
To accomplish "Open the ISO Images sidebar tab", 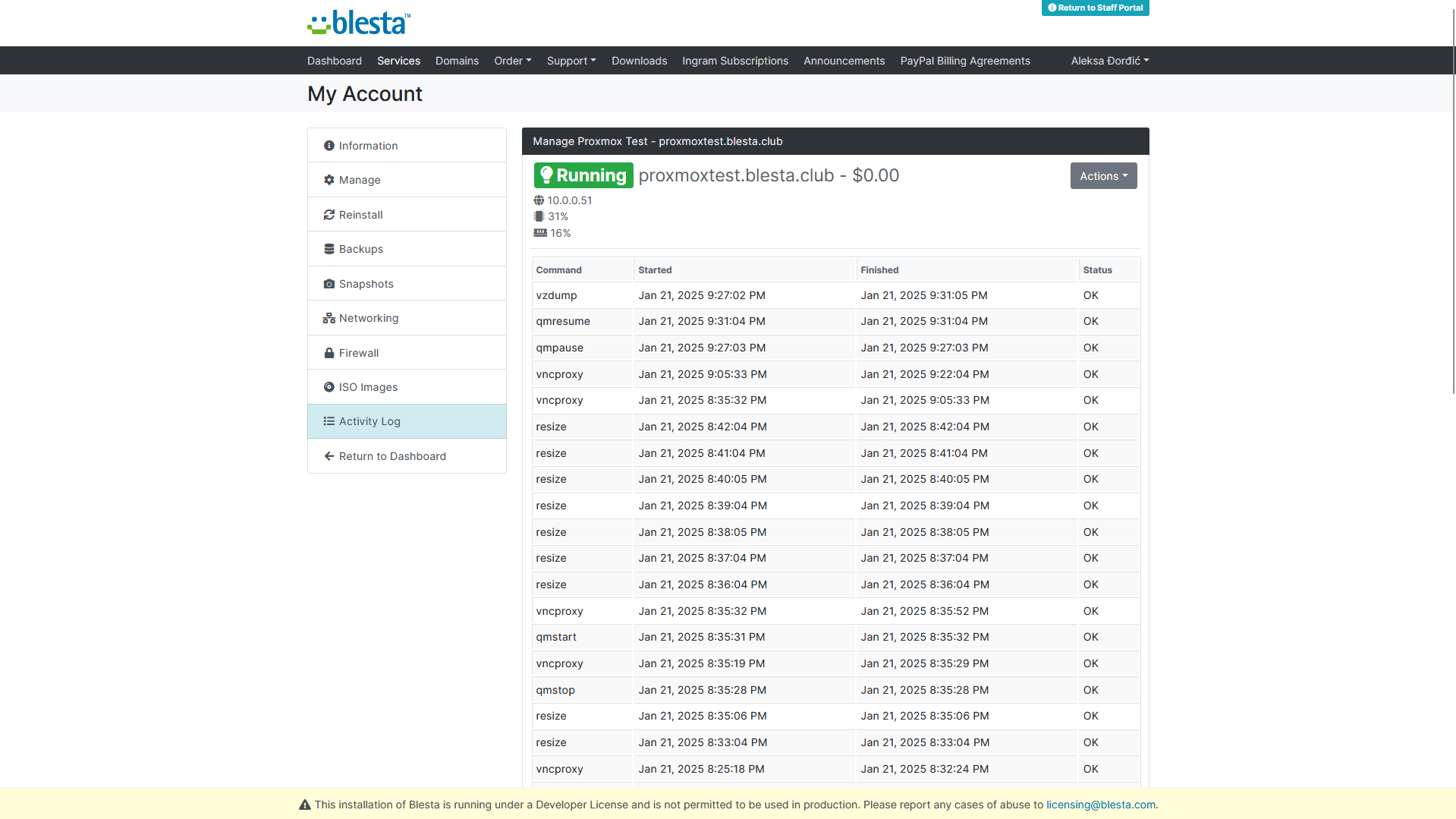I will [407, 387].
